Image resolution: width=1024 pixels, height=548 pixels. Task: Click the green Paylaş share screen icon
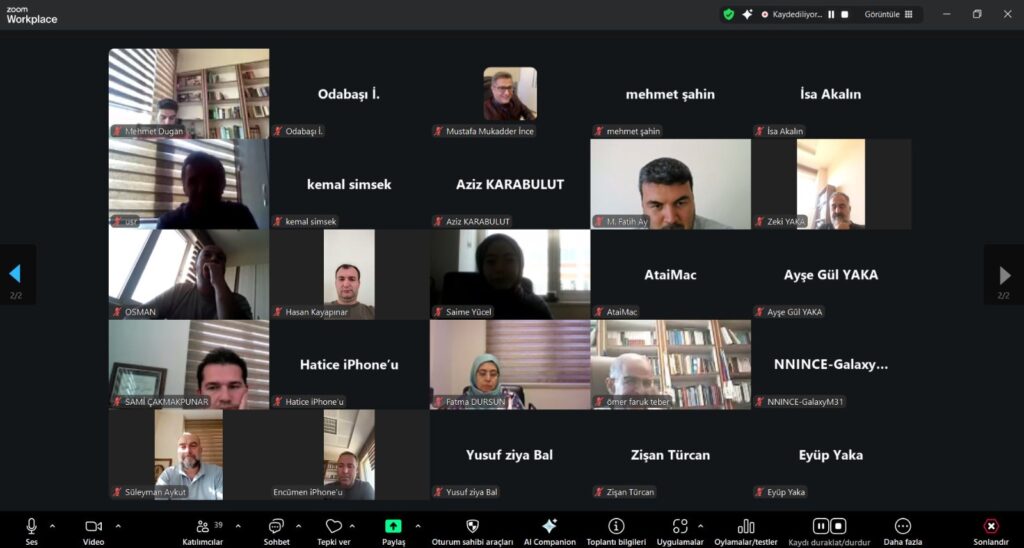tap(393, 526)
